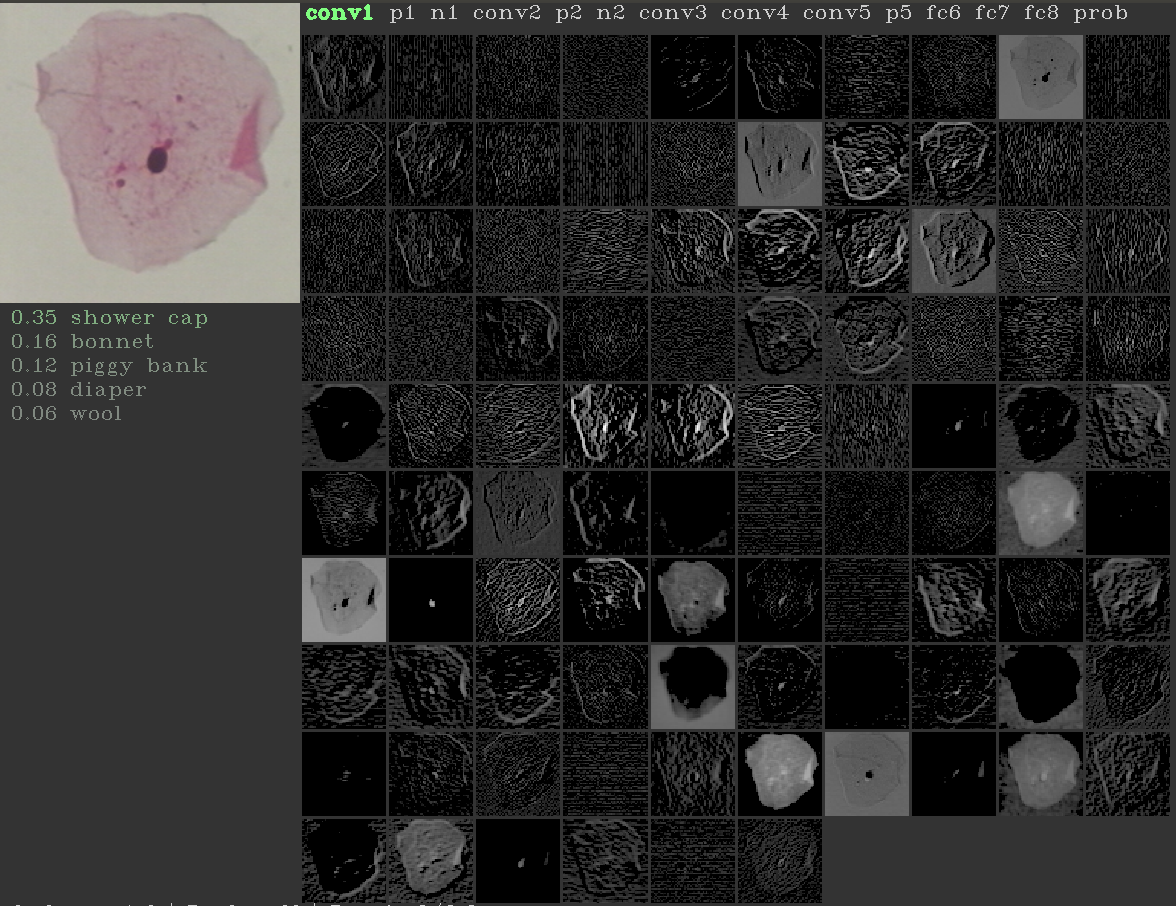Select the first filter map in the grid
This screenshot has height=906, width=1176.
coord(344,77)
